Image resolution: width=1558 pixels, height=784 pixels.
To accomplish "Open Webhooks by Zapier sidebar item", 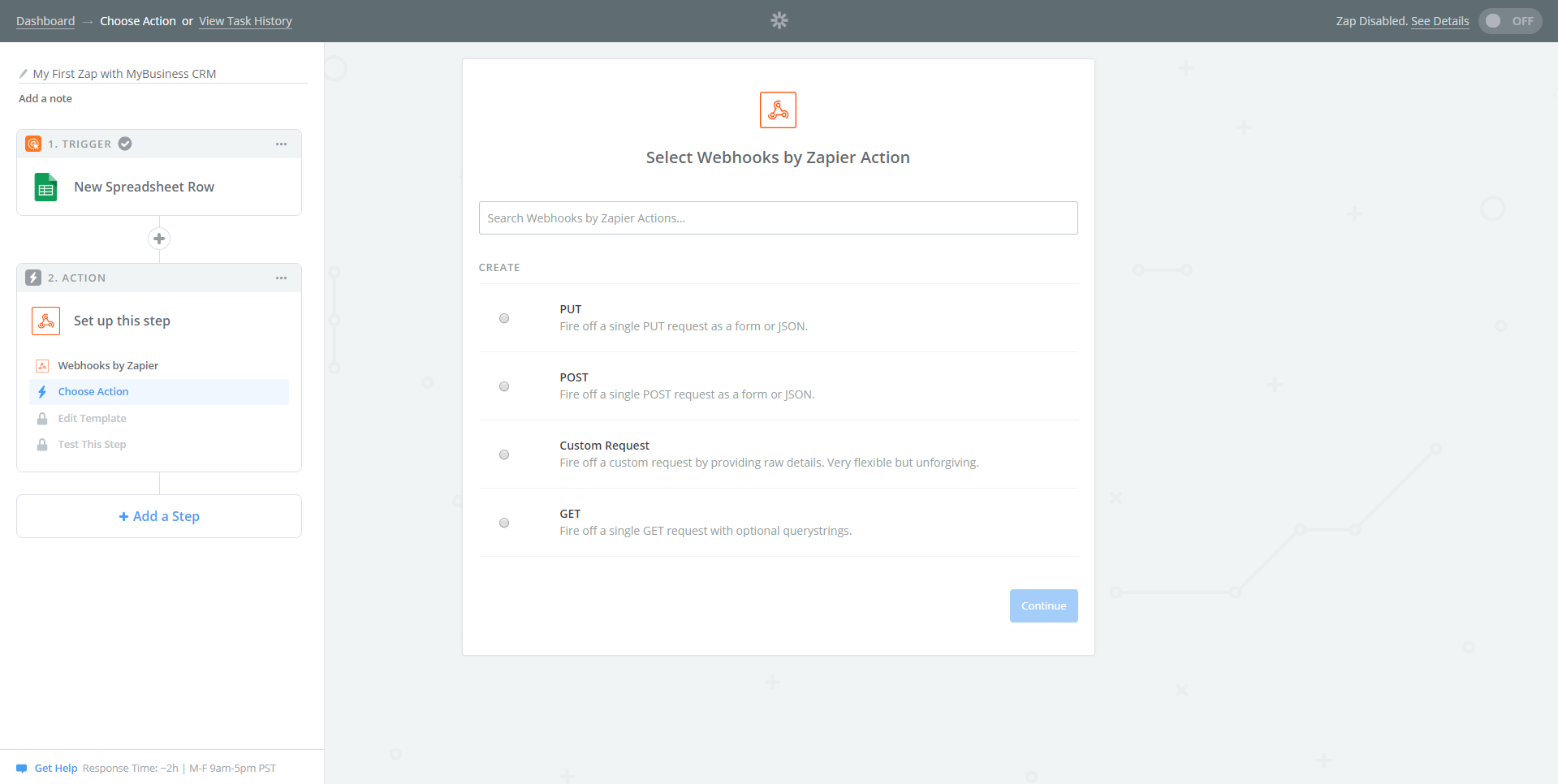I will point(108,366).
